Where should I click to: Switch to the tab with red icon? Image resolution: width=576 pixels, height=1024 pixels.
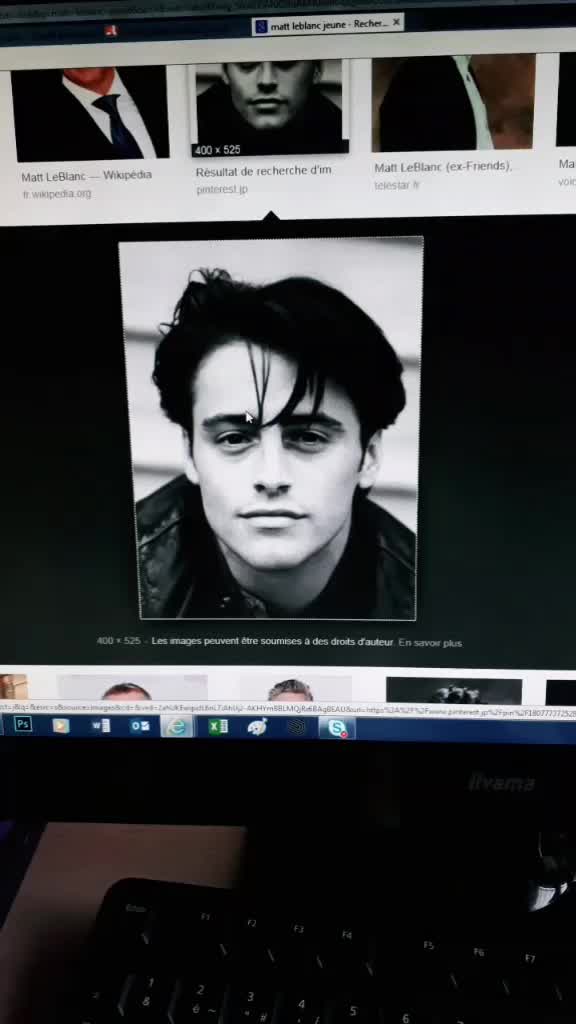coord(111,30)
